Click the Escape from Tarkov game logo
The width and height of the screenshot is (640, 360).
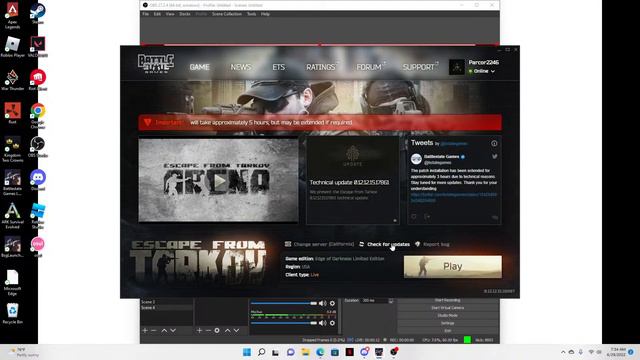click(198, 262)
